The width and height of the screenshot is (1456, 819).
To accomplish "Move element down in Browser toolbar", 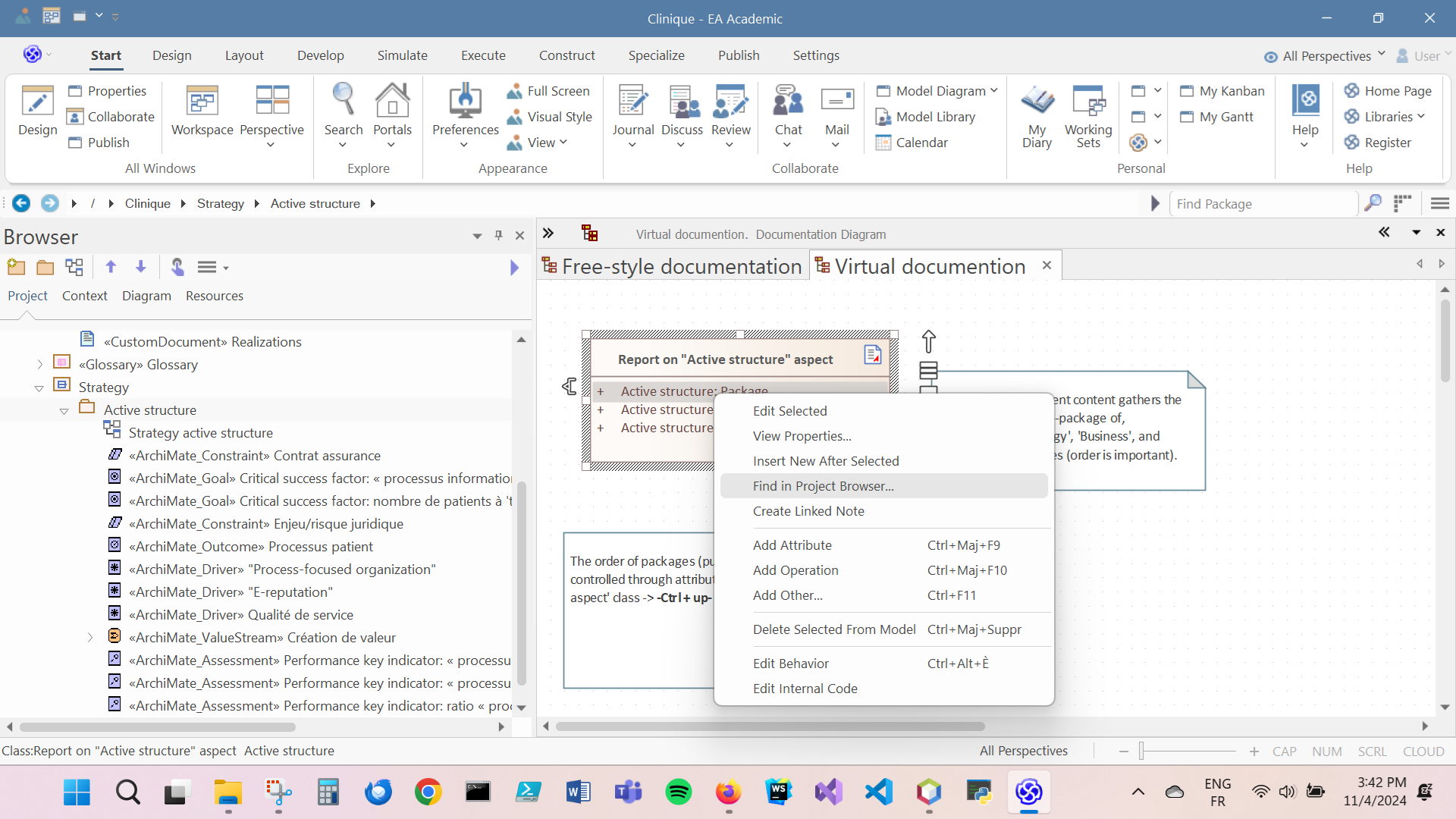I will click(140, 267).
